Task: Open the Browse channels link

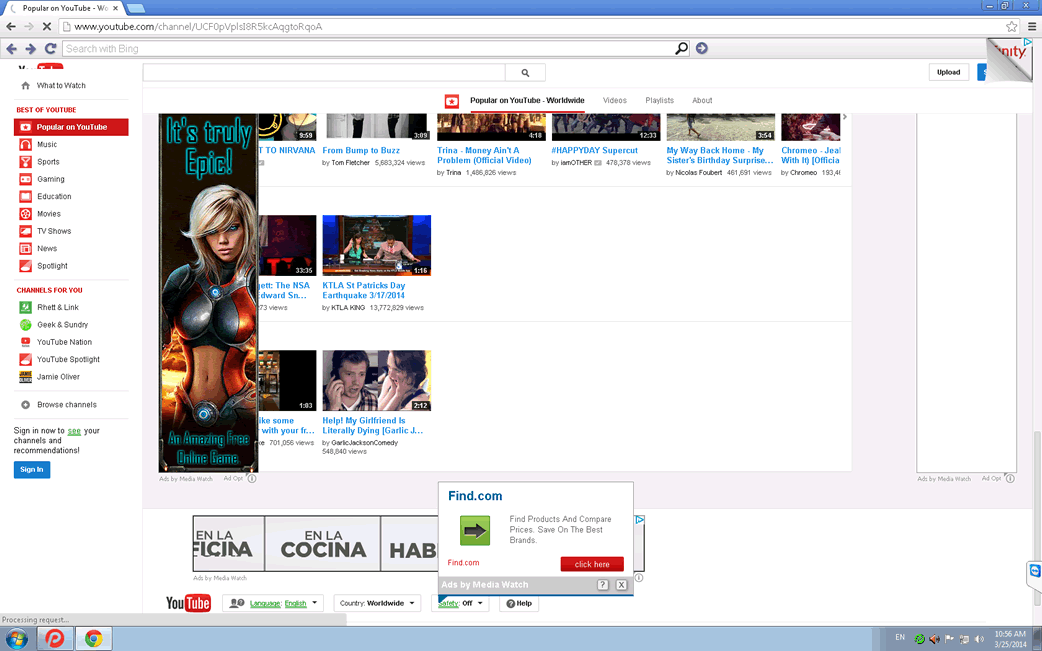Action: (x=66, y=405)
